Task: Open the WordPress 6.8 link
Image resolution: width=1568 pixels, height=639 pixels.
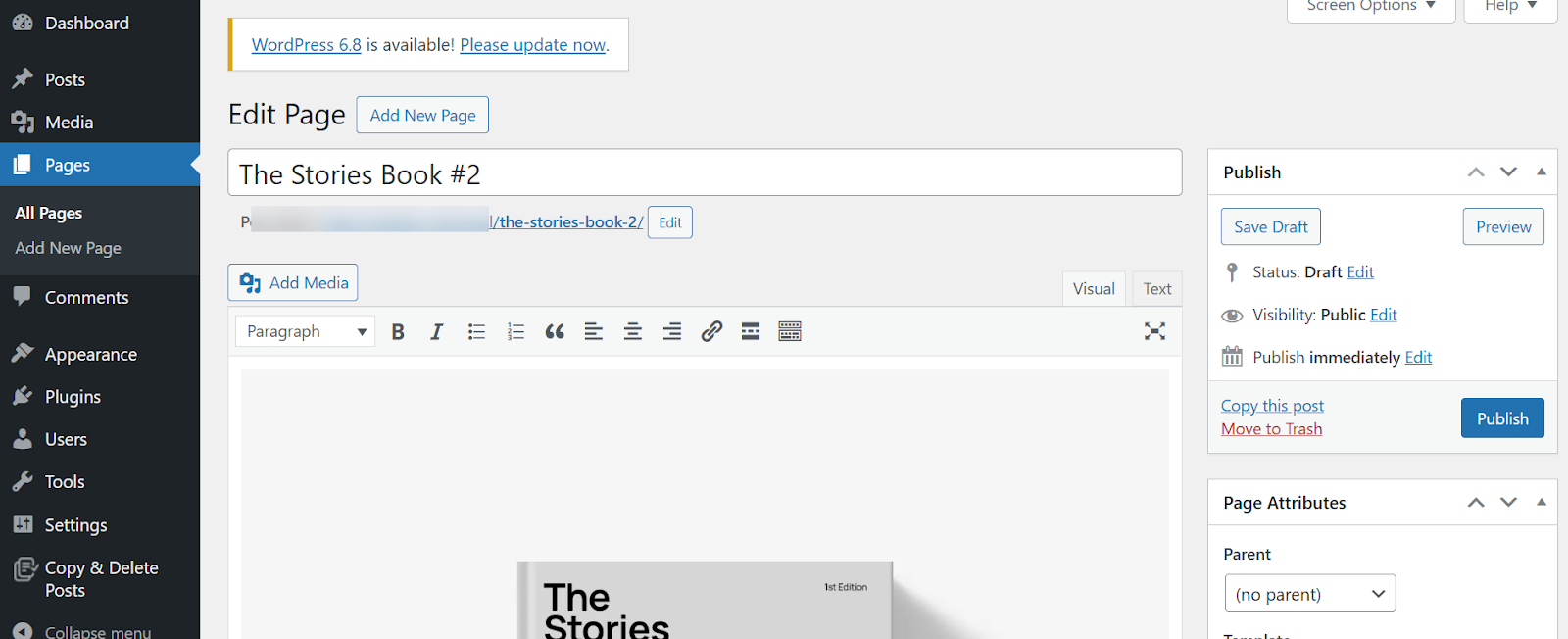Action: pyautogui.click(x=307, y=44)
